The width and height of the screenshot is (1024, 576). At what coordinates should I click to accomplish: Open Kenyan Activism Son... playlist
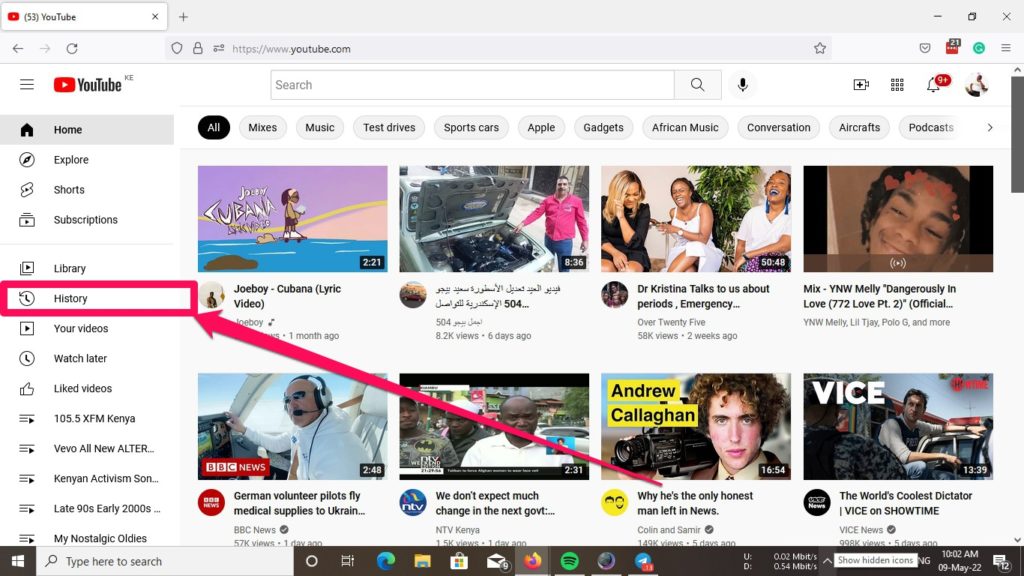coord(87,479)
